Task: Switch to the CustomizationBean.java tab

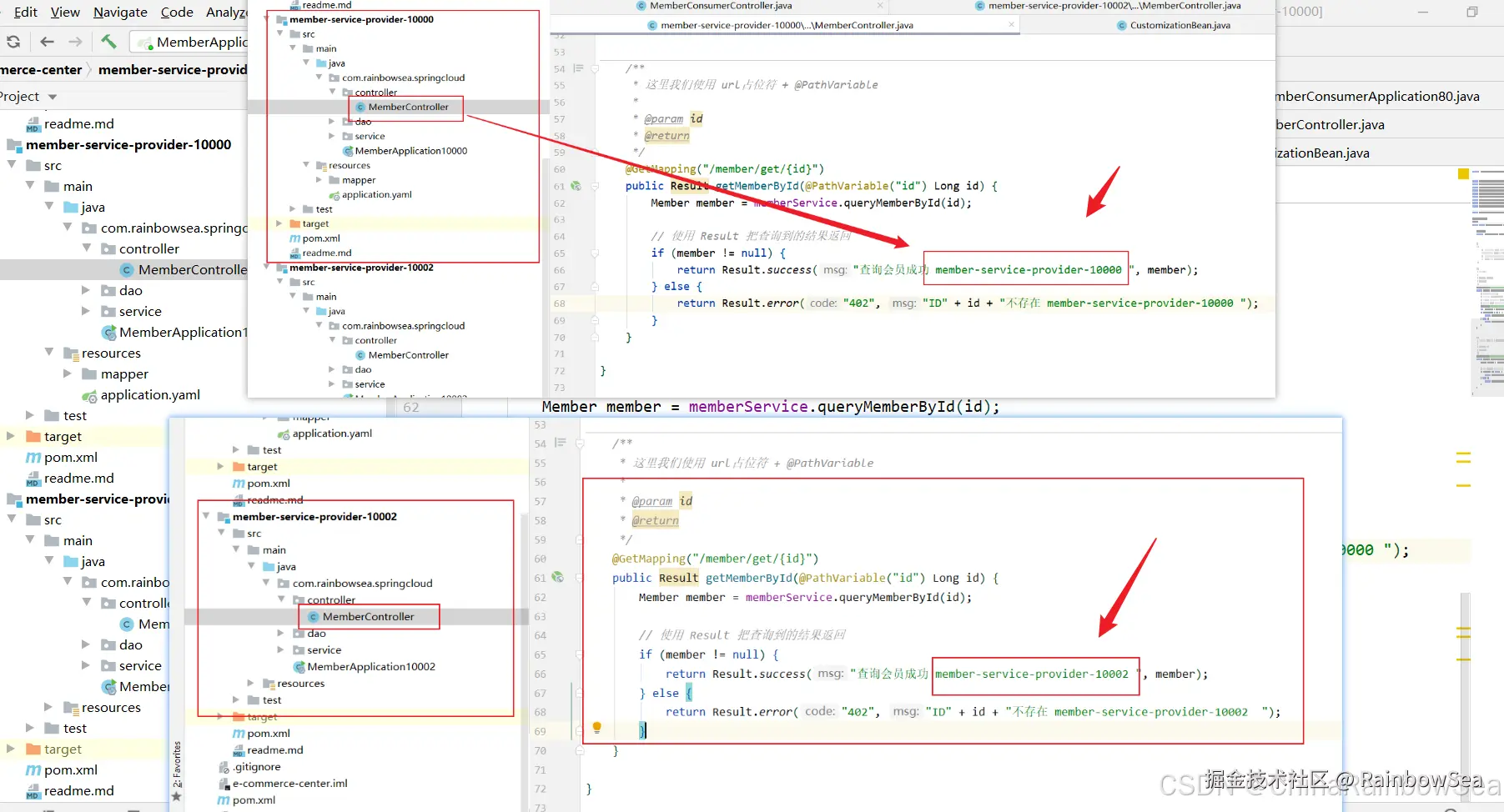Action: 1180,25
